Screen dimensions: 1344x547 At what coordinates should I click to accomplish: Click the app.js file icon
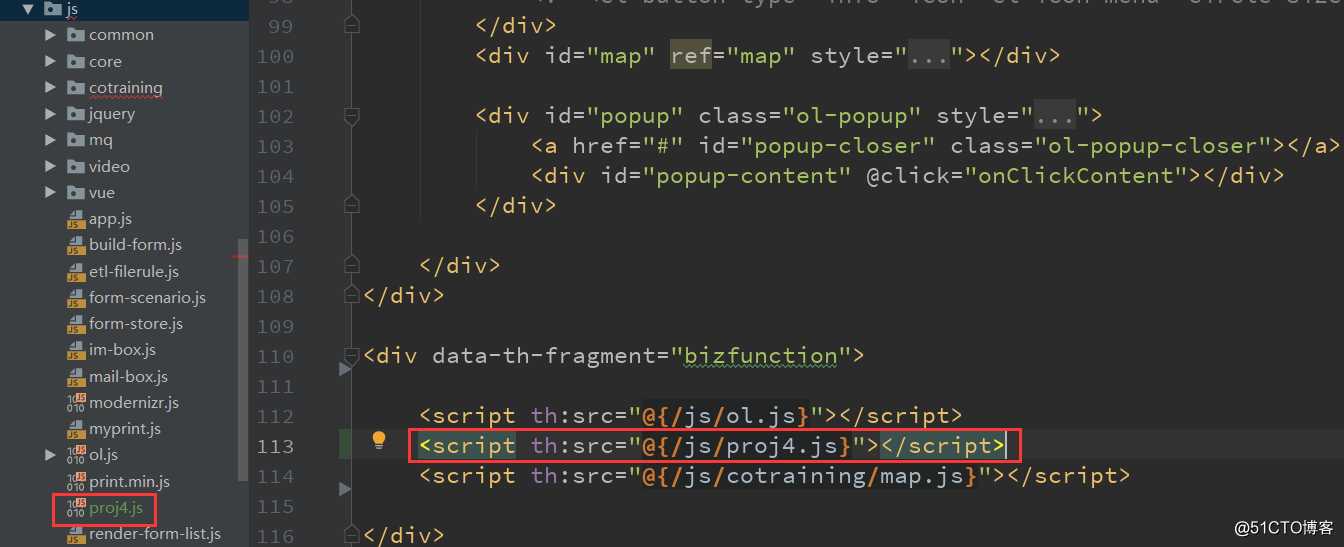76,219
